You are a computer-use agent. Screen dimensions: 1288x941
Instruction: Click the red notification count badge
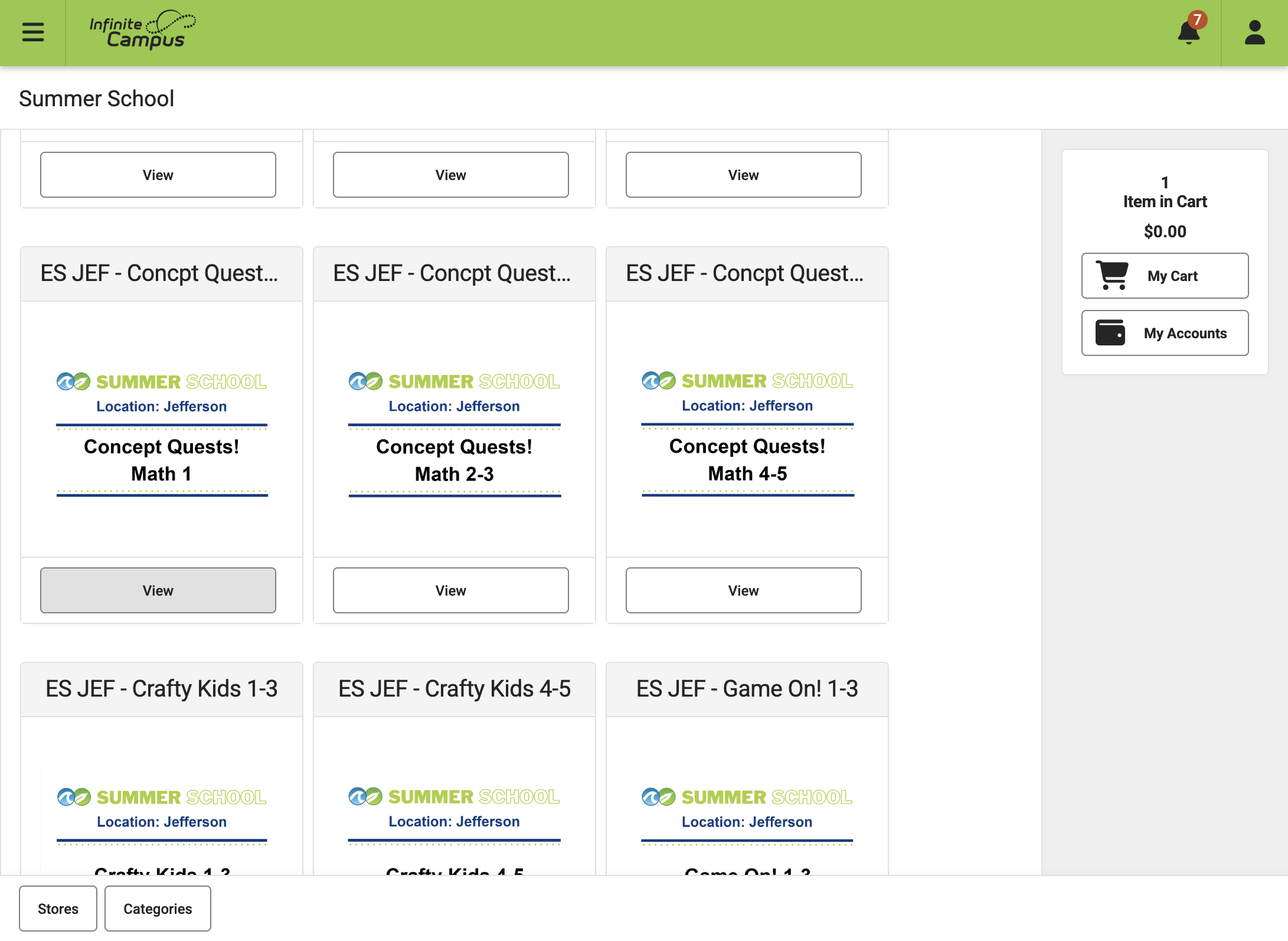(x=1197, y=19)
